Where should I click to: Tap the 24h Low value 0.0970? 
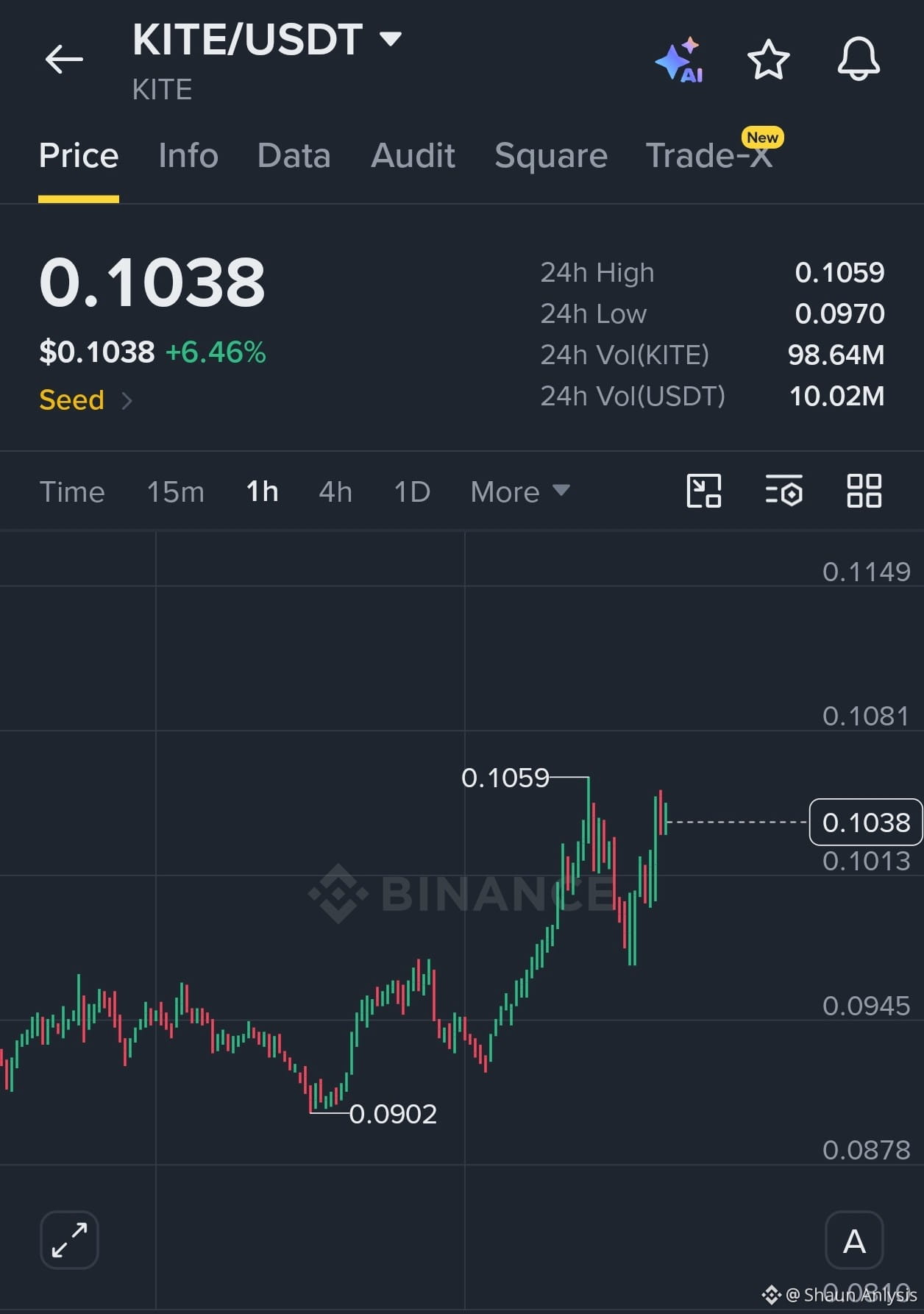pyautogui.click(x=839, y=314)
